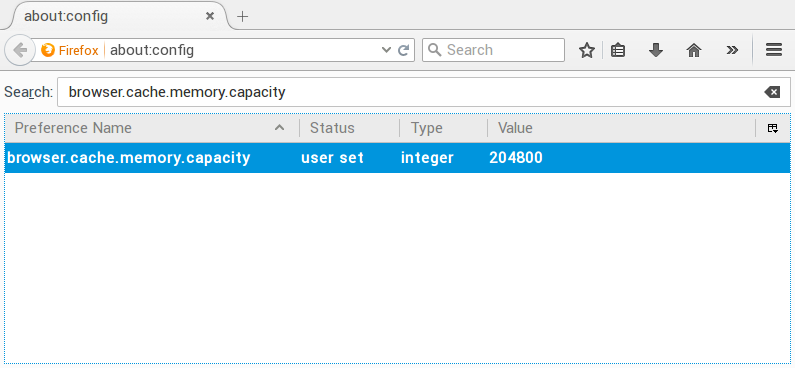795x368 pixels.
Task: Sort by the Preference Name column header
Action: (x=152, y=128)
